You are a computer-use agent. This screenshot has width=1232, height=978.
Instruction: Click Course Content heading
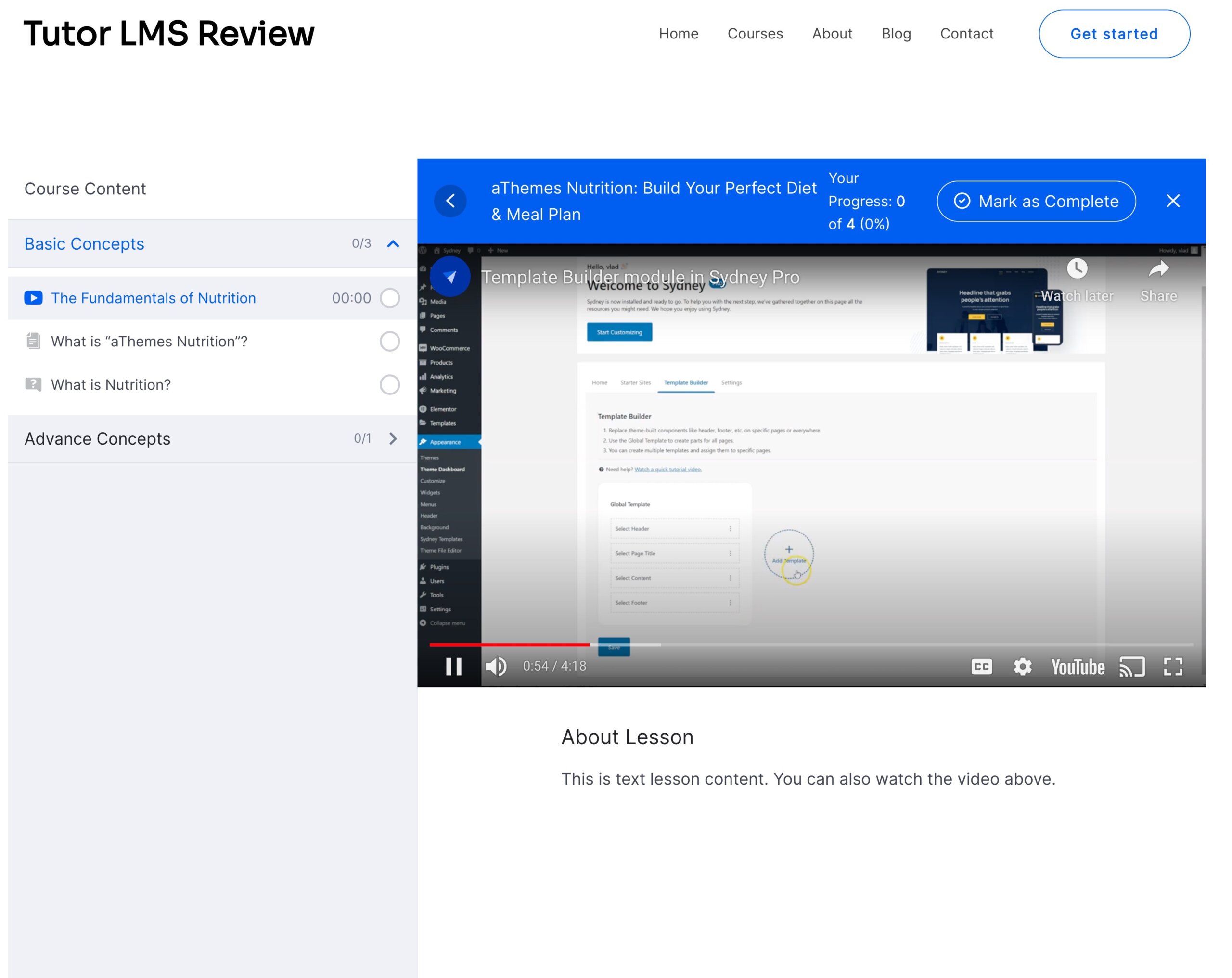[85, 189]
